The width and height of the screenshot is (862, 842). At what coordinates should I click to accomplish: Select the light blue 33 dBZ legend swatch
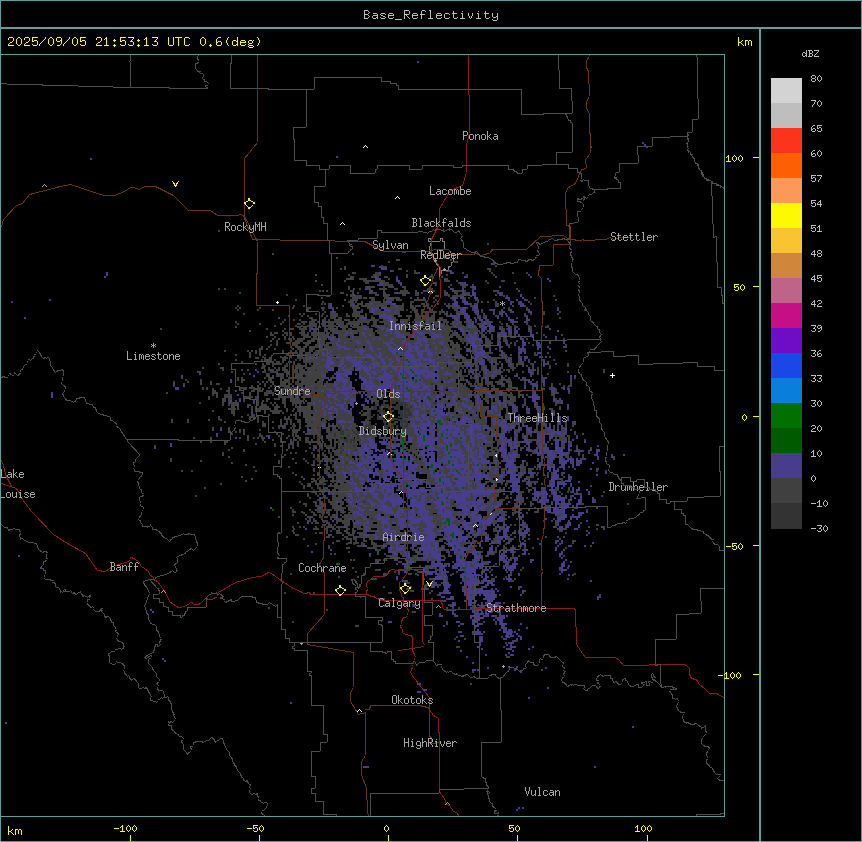click(x=786, y=391)
